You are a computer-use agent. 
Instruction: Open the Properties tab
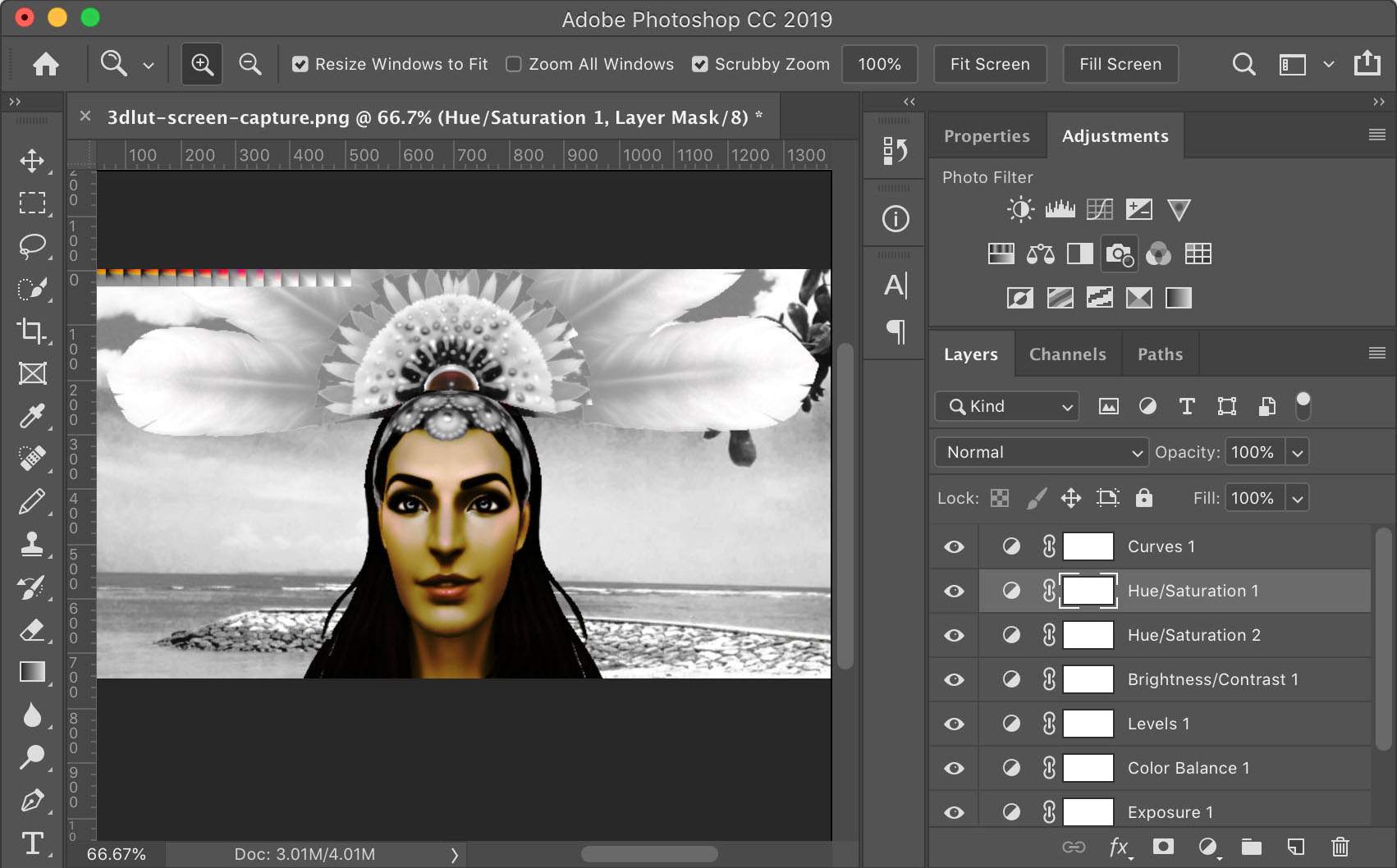coord(987,135)
